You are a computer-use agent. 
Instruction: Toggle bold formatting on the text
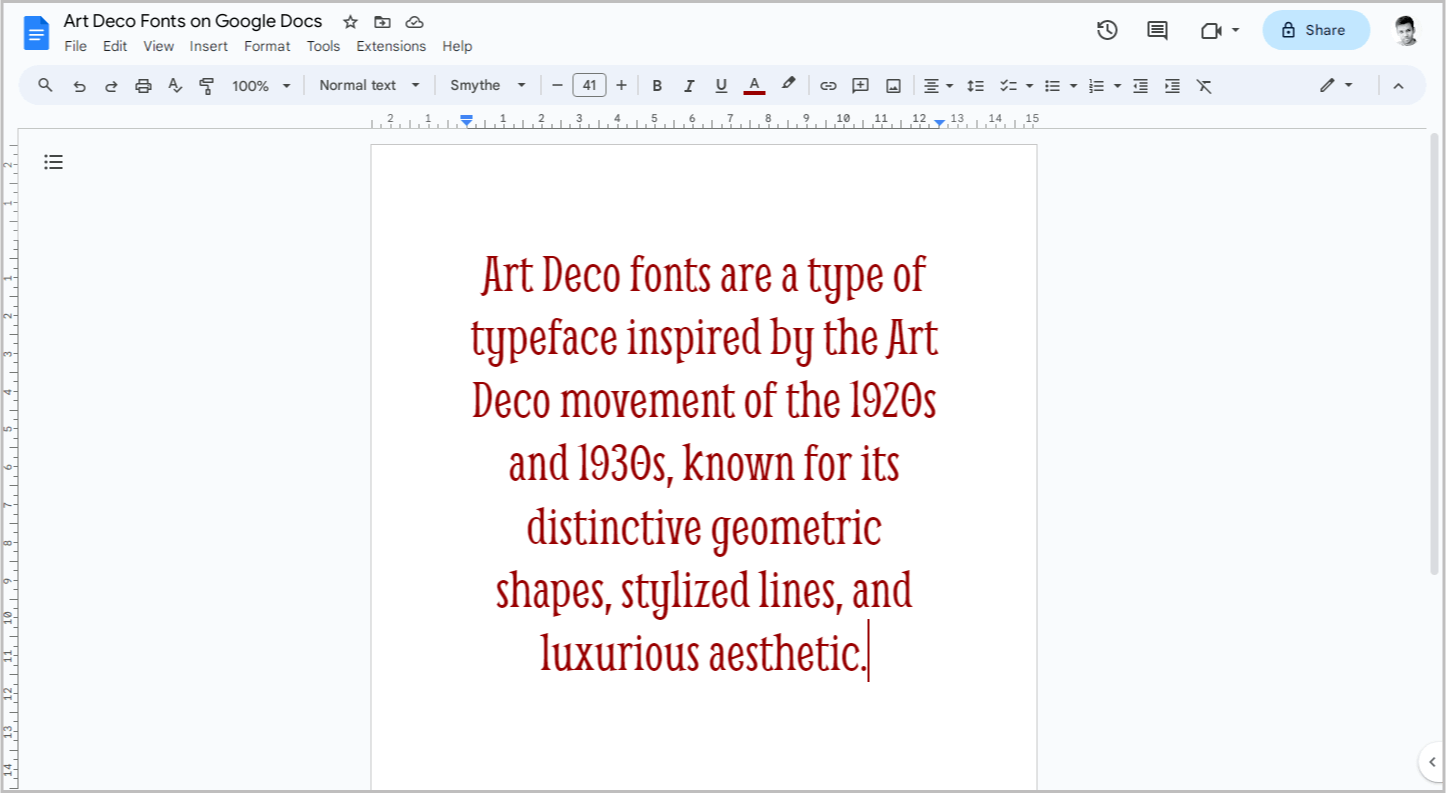coord(657,85)
